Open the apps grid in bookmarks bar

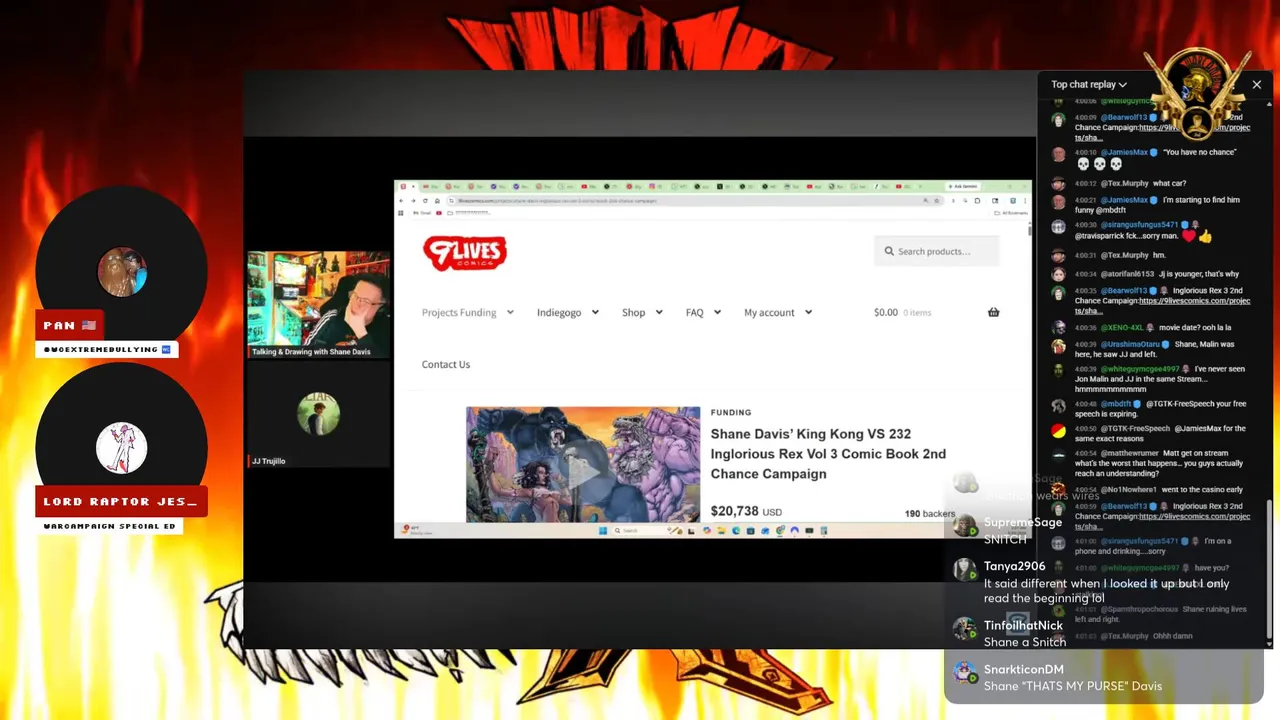[x=402, y=212]
